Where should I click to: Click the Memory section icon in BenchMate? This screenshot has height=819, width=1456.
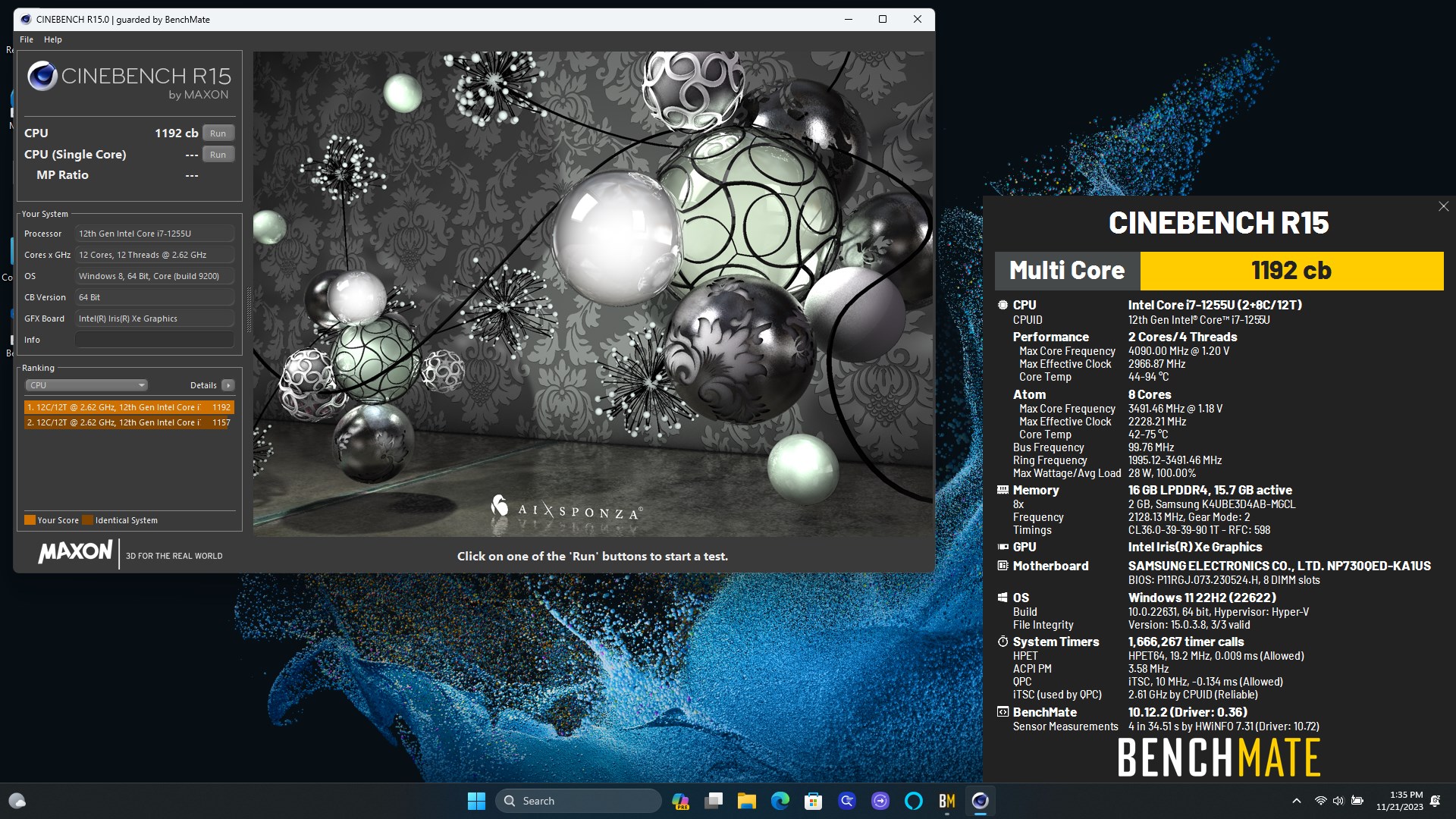pos(1003,490)
